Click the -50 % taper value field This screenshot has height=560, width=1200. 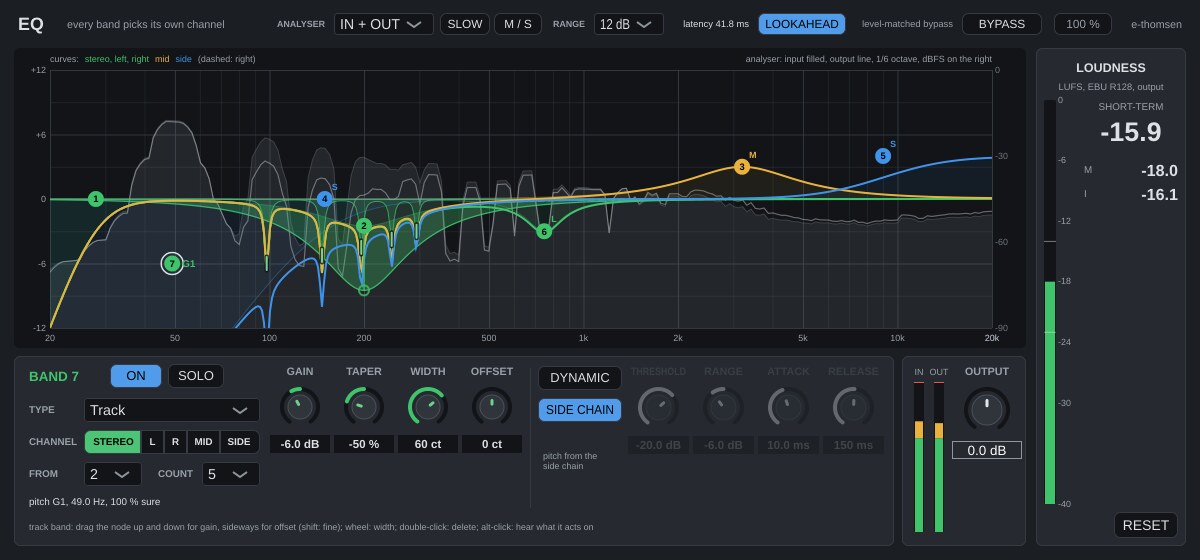(364, 444)
